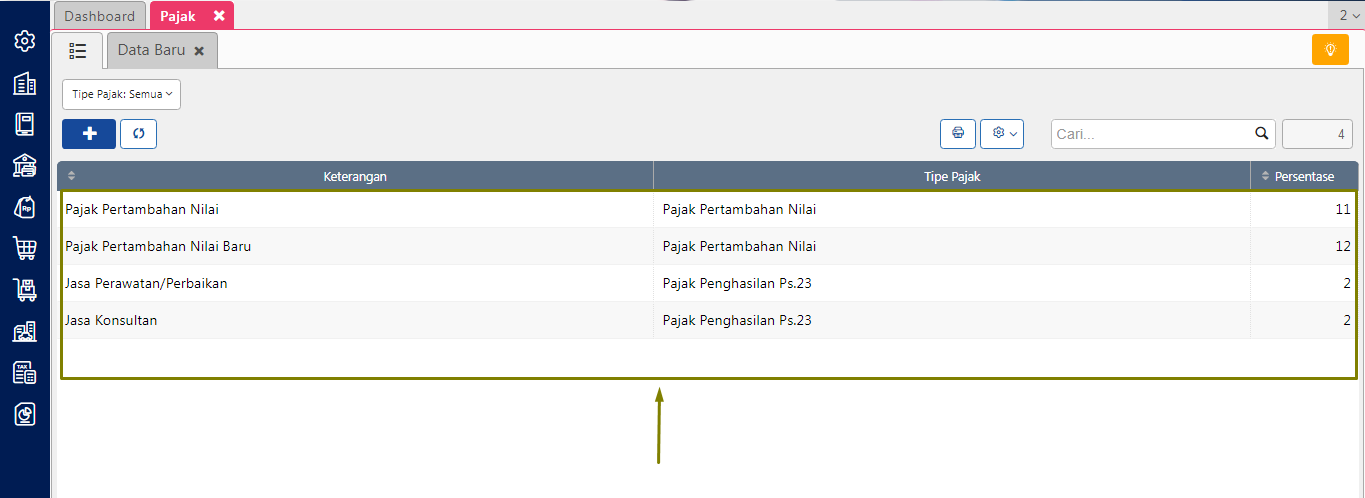The height and width of the screenshot is (498, 1365).
Task: Open the pie chart report icon
Action: tap(25, 414)
